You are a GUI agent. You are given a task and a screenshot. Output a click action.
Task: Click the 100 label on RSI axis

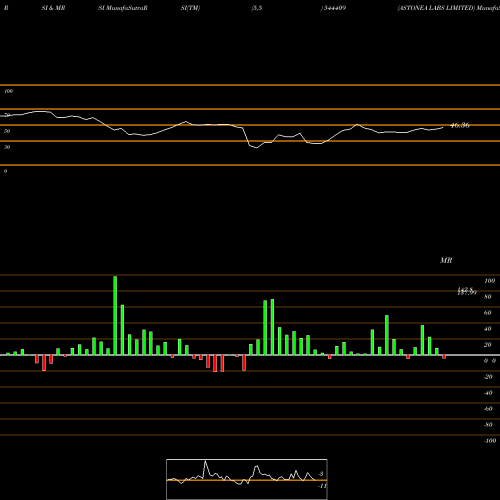[9, 91]
